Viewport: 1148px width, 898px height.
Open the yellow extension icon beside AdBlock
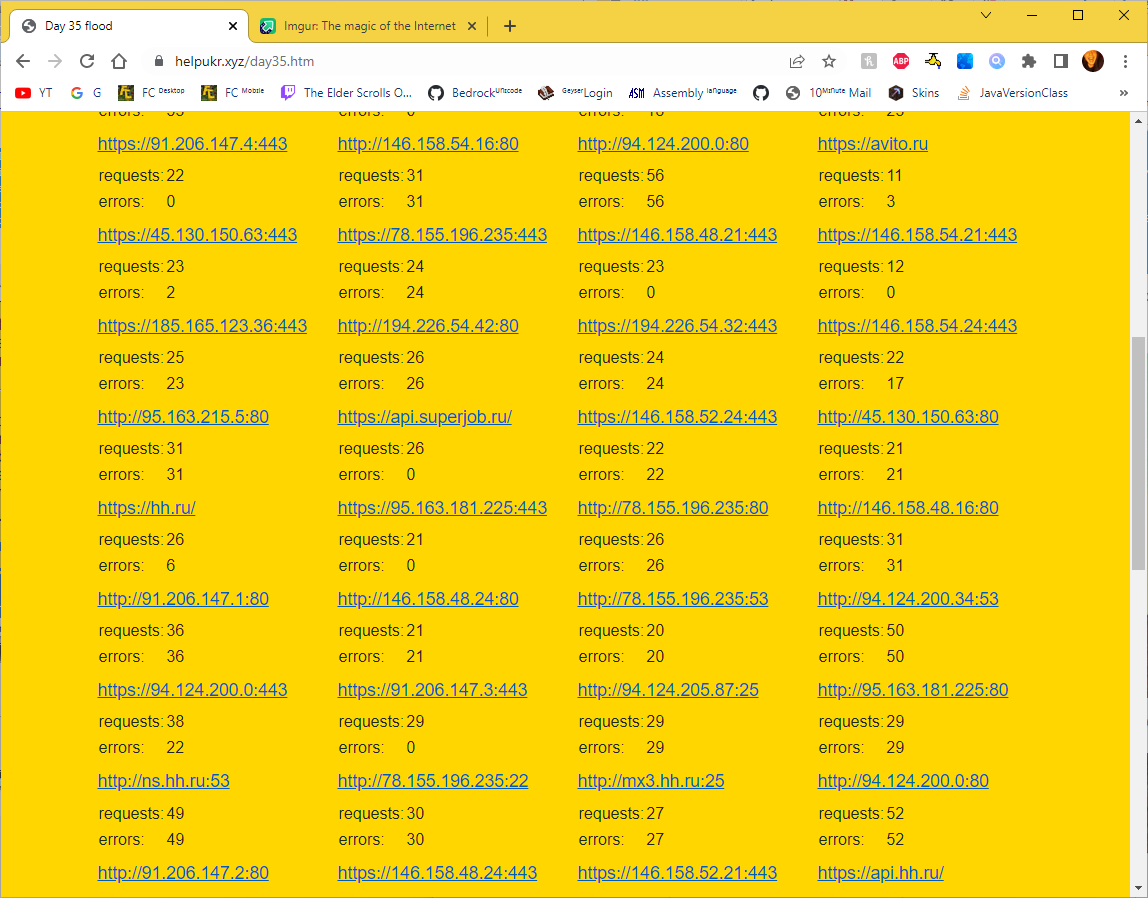click(933, 61)
